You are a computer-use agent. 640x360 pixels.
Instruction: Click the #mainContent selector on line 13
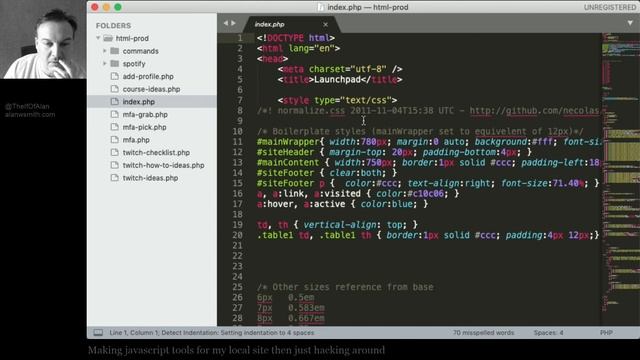288,162
